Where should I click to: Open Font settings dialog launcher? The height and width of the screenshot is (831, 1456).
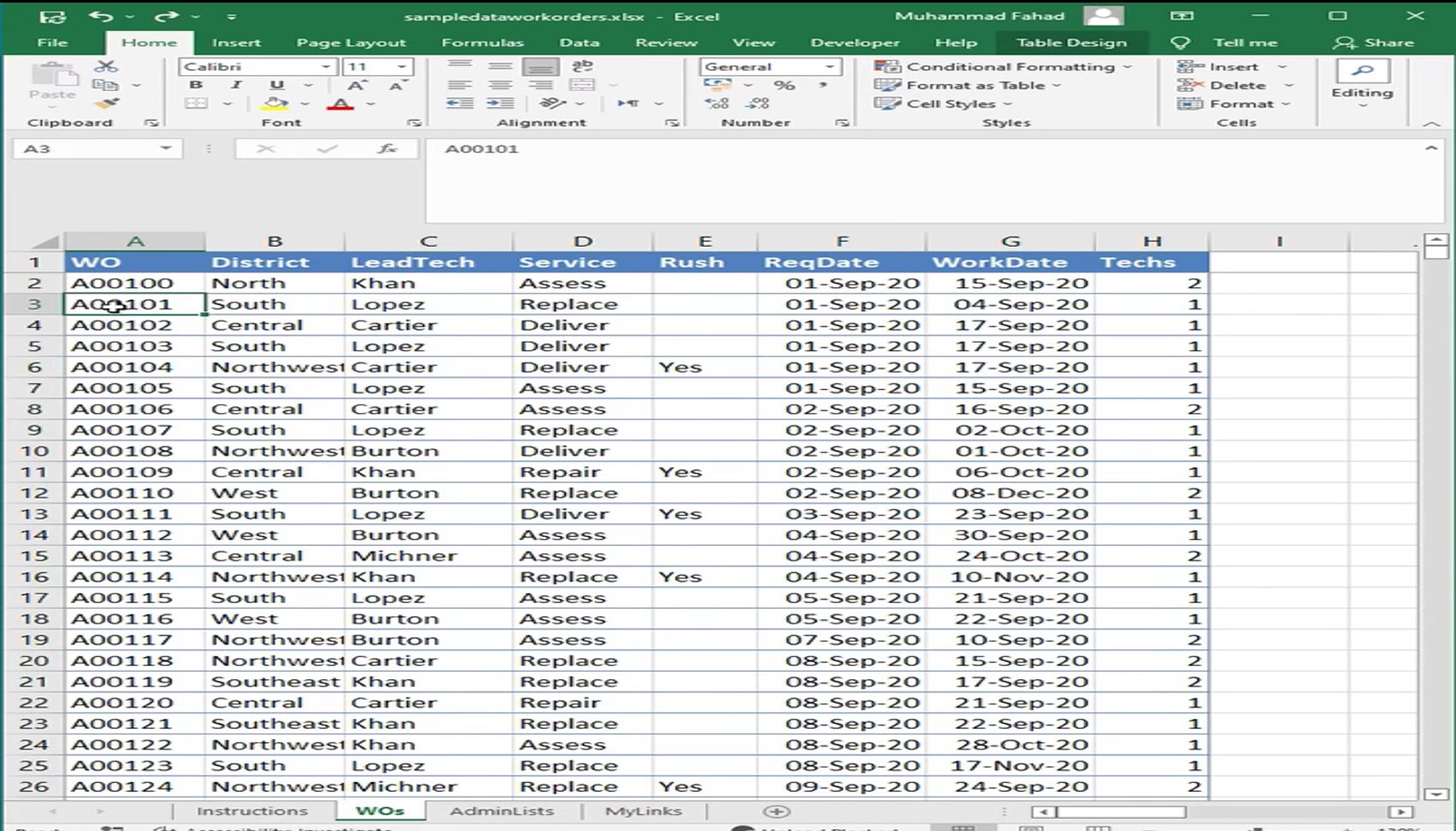[415, 123]
